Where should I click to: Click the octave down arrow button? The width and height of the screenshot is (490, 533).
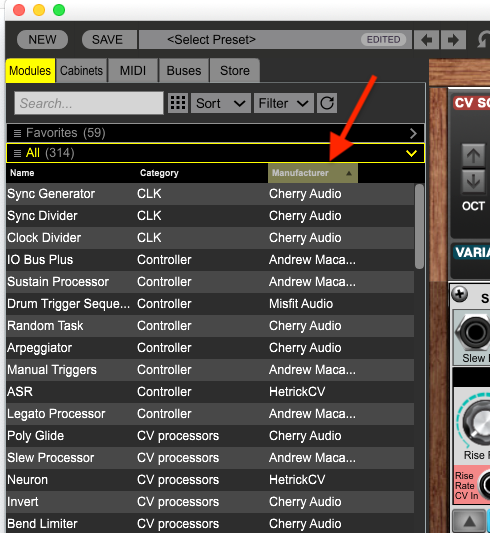[473, 181]
